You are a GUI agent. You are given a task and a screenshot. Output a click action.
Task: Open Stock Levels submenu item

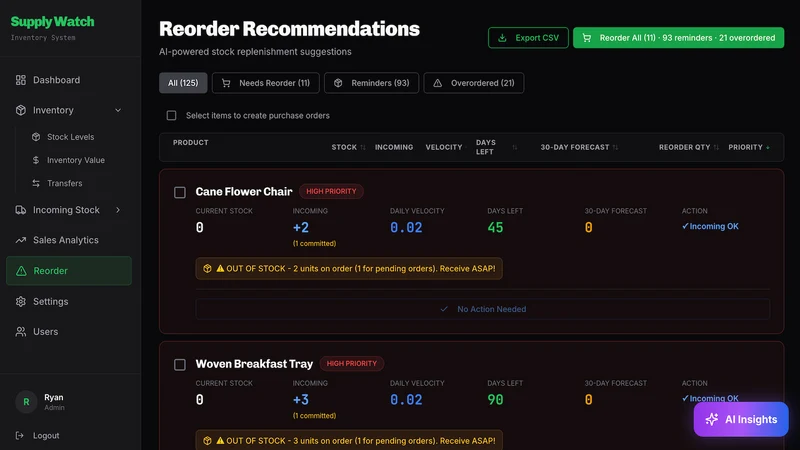click(70, 137)
